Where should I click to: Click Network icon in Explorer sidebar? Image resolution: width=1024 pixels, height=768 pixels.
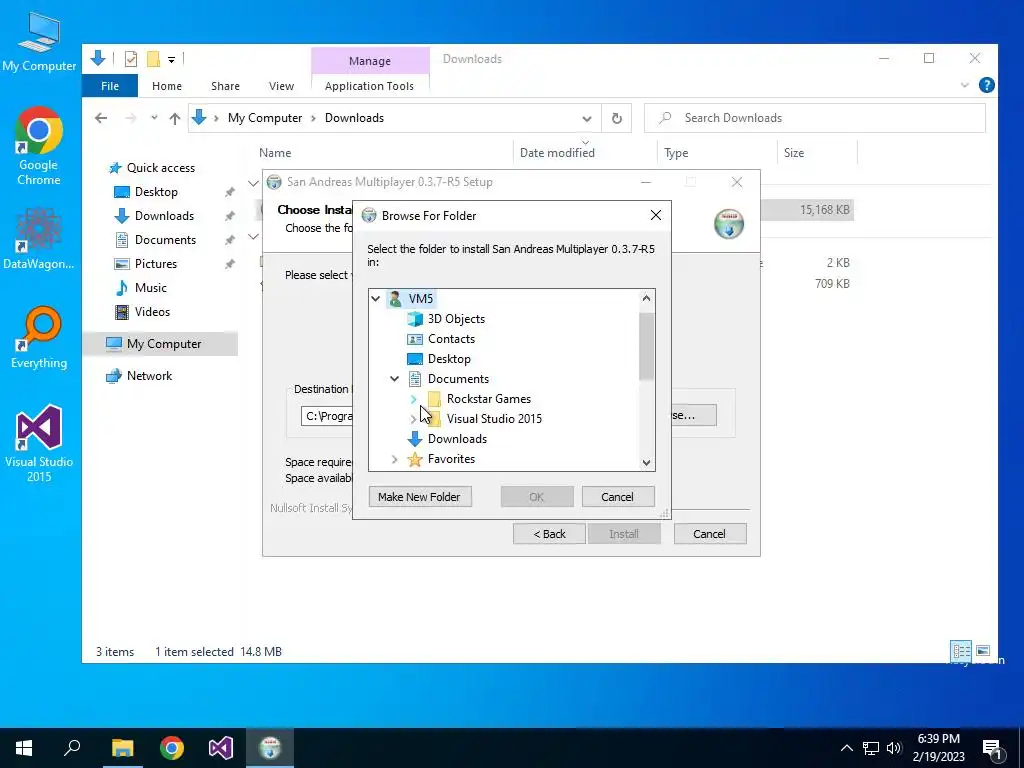[x=114, y=376]
